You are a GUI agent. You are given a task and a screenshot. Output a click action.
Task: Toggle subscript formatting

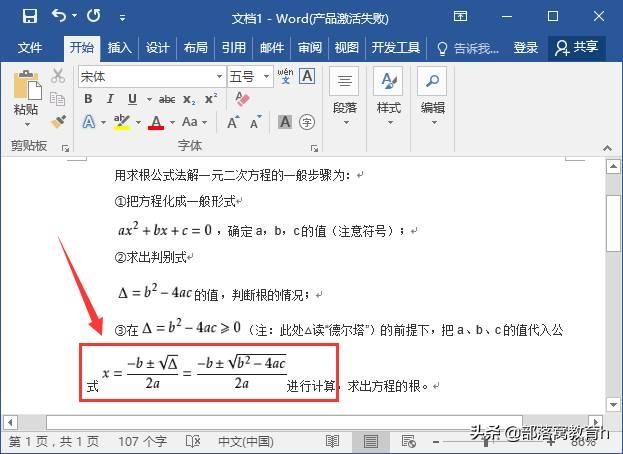(189, 99)
